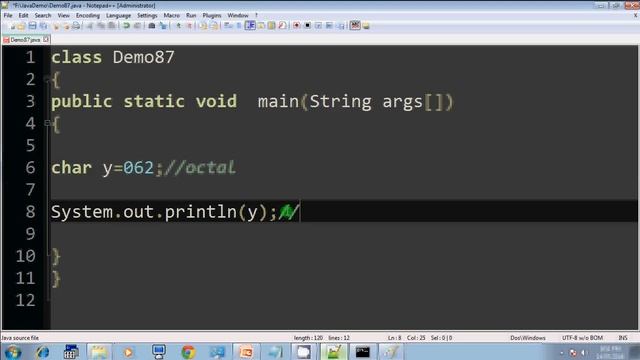Click the 'class Demo87' text on line 1

[113, 57]
